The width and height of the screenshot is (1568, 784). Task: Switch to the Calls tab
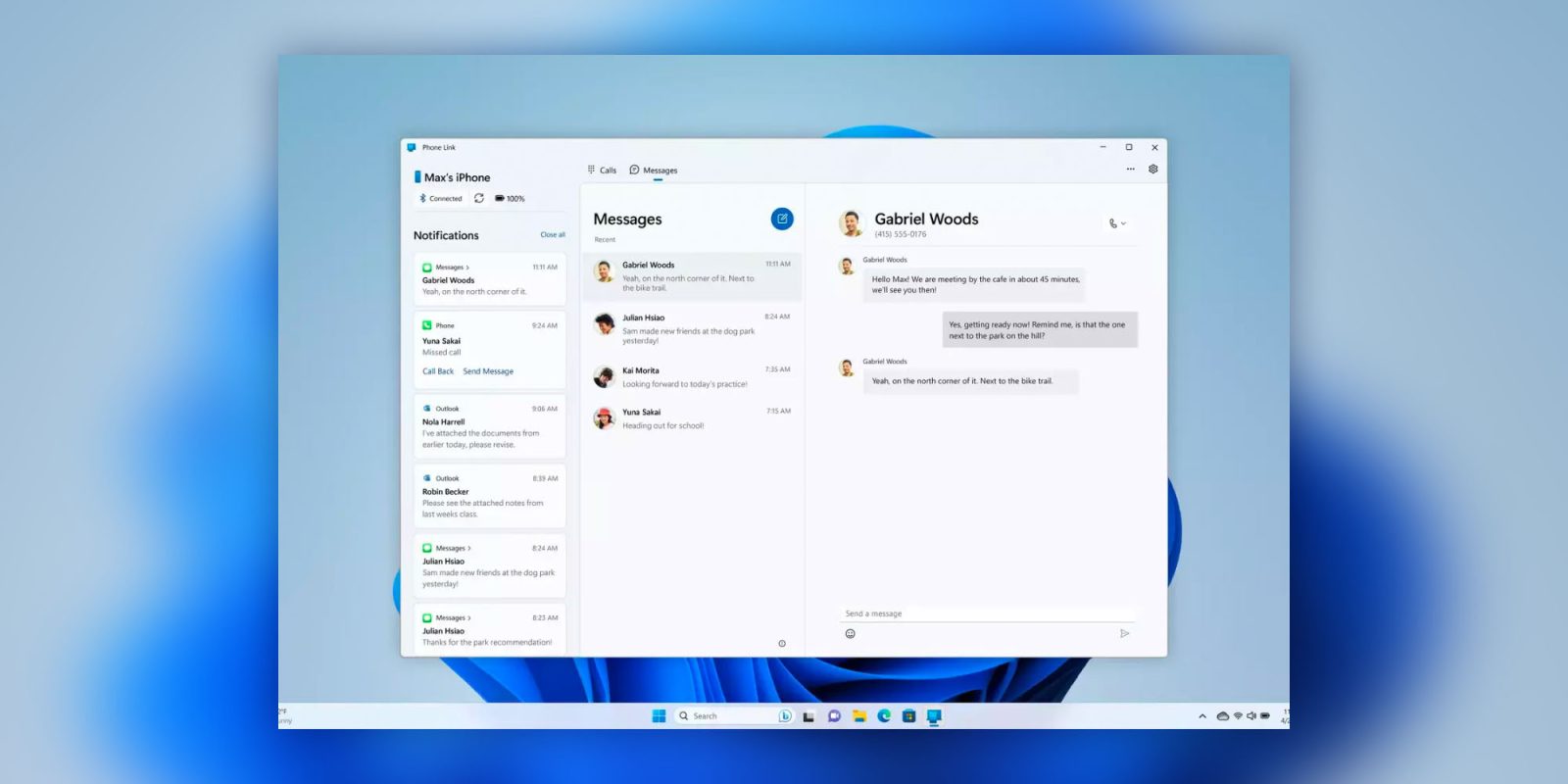(x=602, y=171)
